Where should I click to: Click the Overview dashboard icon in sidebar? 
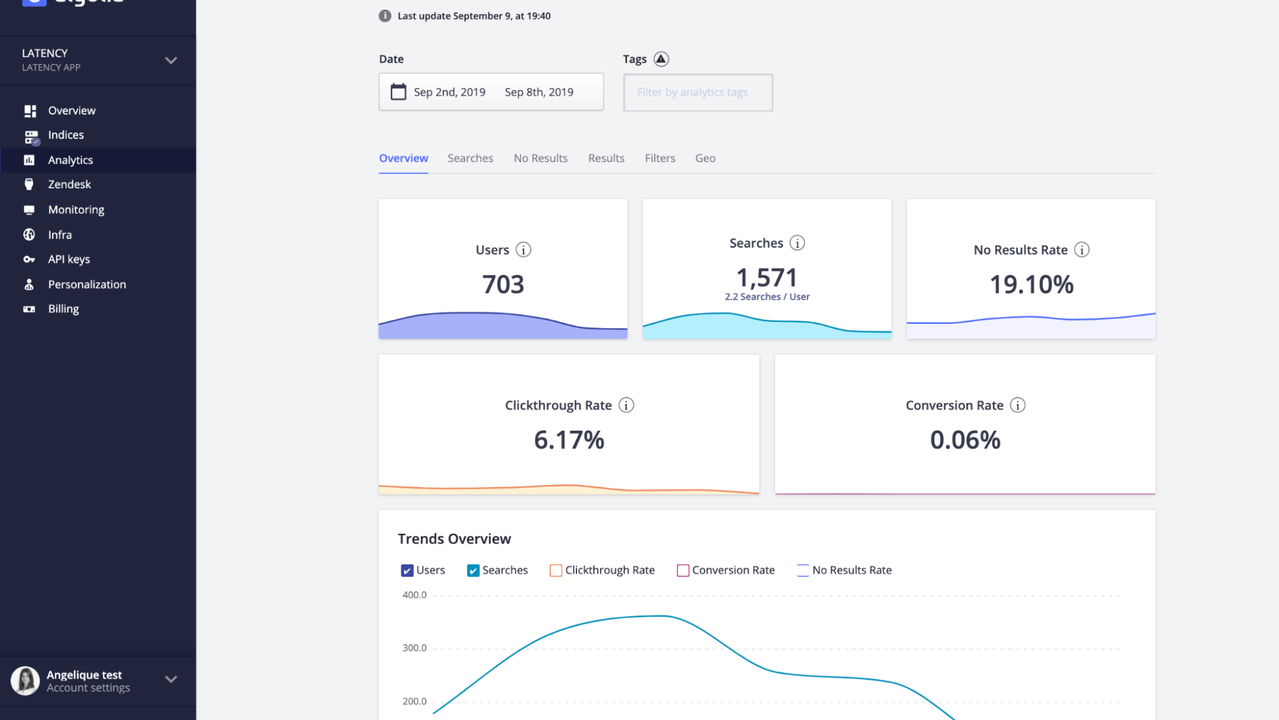[30, 111]
